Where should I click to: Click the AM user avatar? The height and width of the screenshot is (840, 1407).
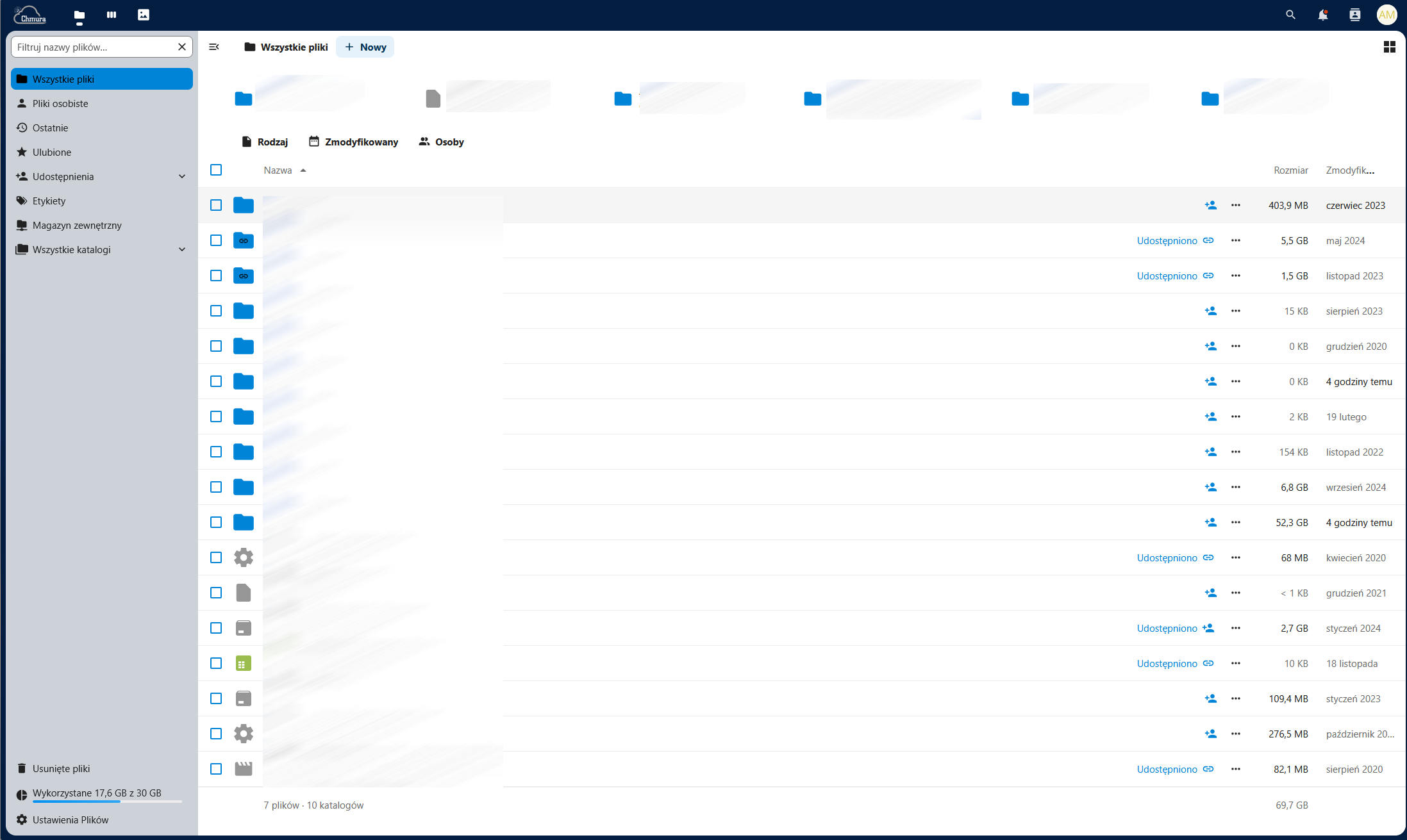pos(1386,15)
